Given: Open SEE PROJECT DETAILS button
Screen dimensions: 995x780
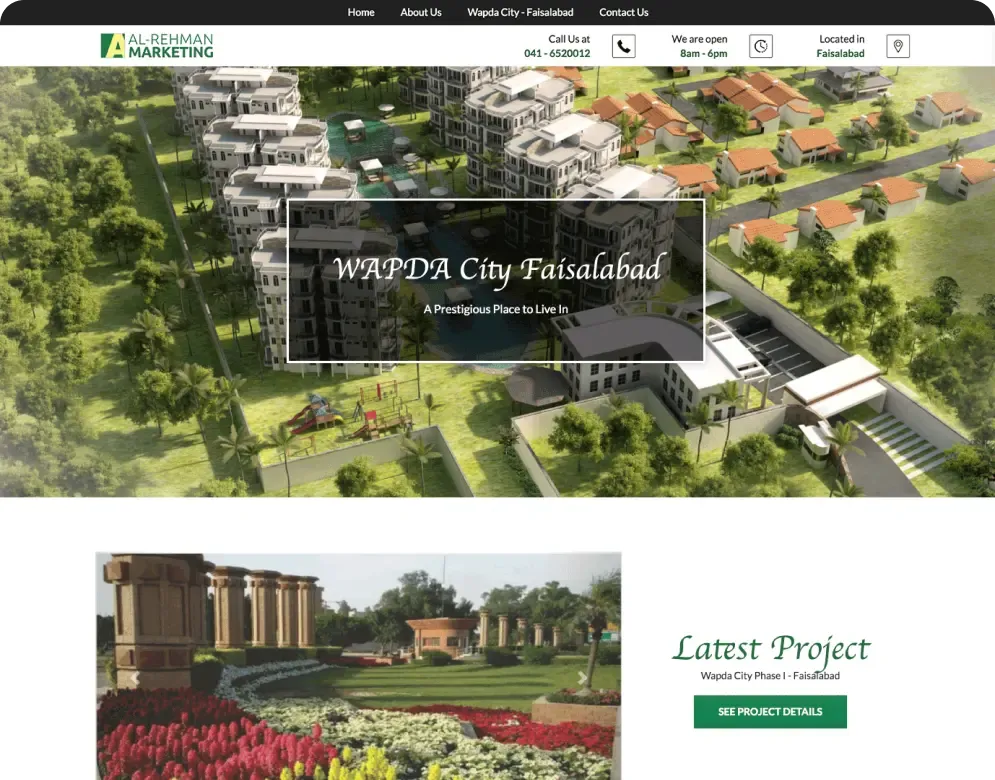Looking at the screenshot, I should [x=770, y=711].
